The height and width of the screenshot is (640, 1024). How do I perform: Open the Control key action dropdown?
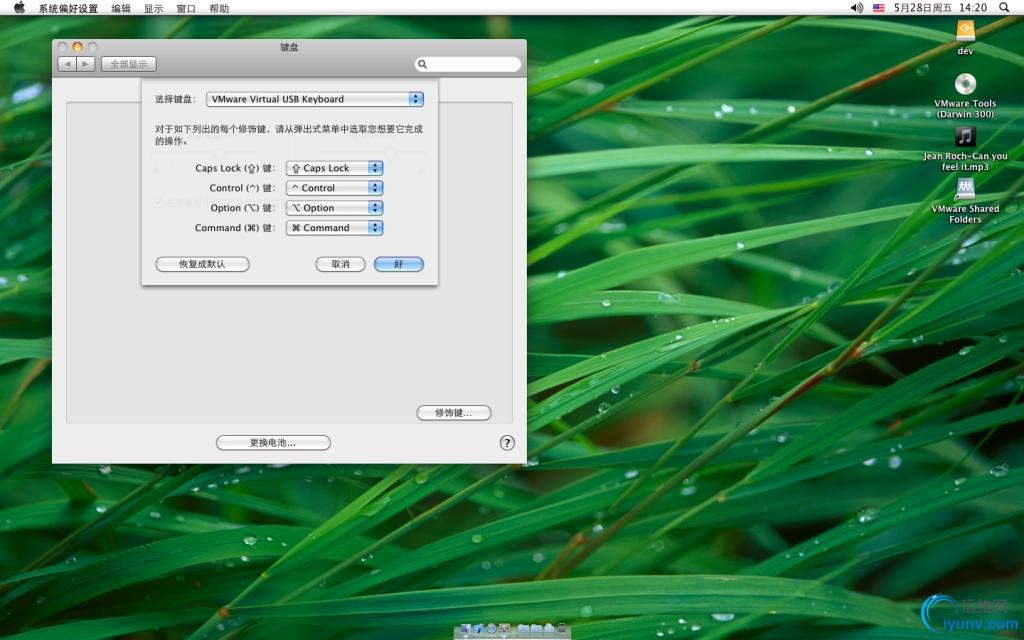click(335, 188)
